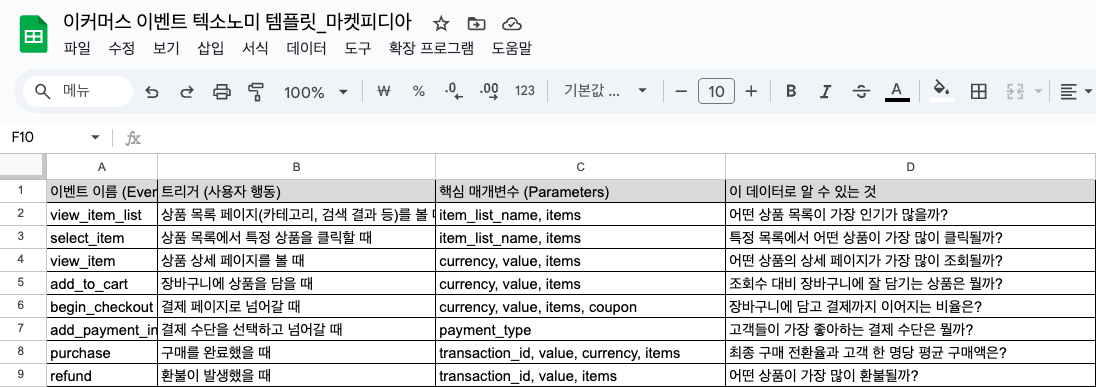Select cell containing payment_type
Screen dimensions: 1096x387
tap(580, 330)
